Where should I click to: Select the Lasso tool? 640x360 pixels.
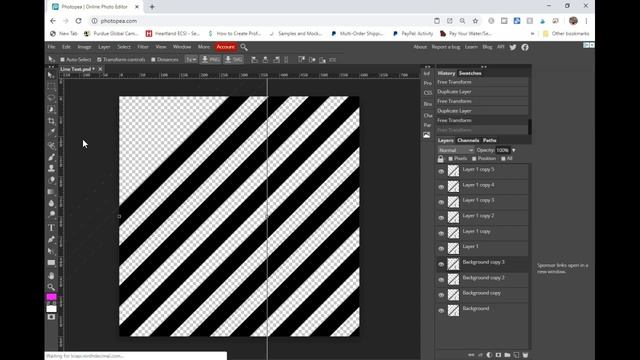click(51, 98)
